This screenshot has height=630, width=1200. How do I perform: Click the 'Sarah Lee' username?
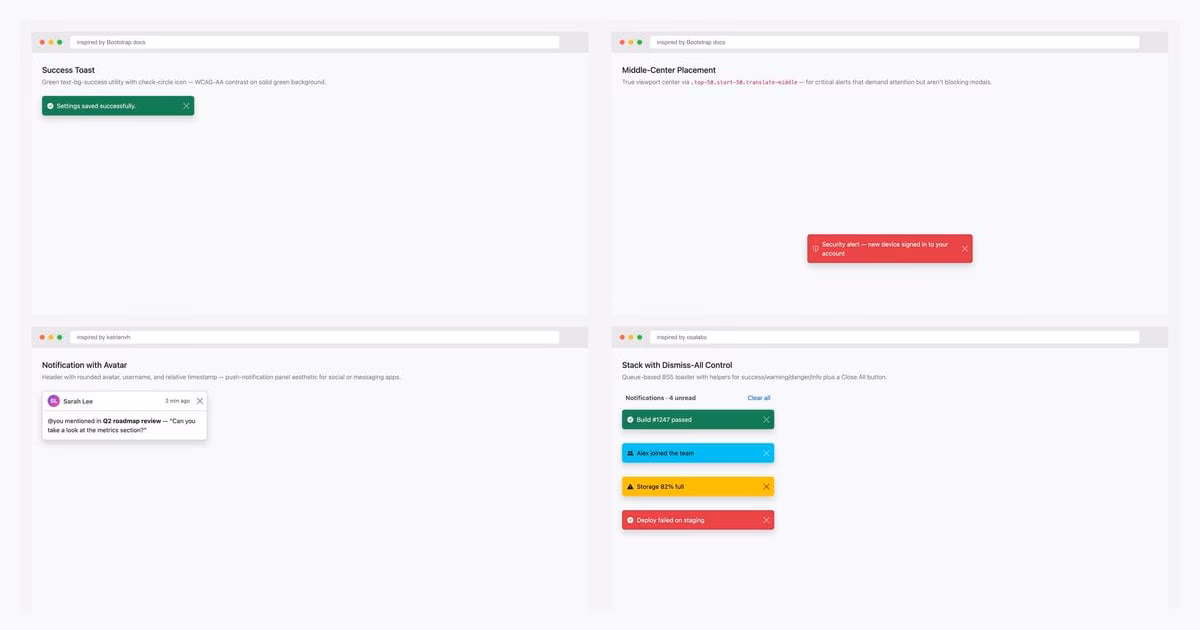coord(78,401)
